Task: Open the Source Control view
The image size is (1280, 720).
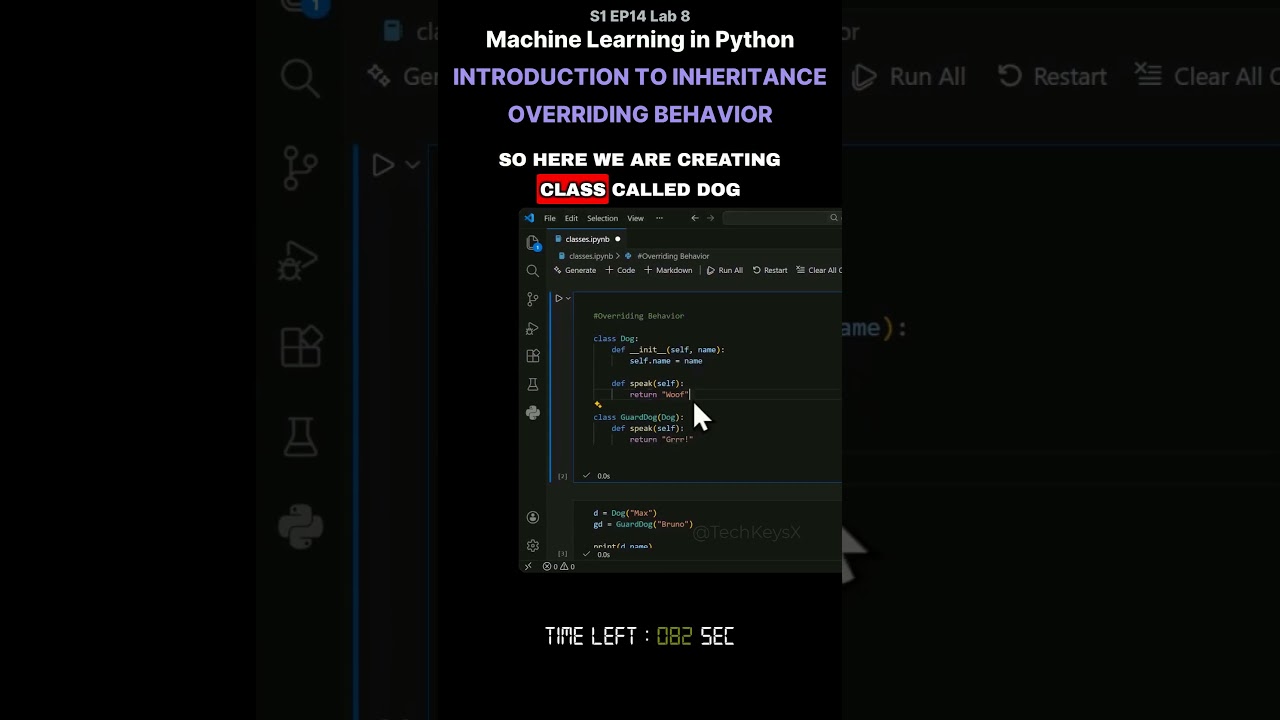Action: [x=533, y=299]
